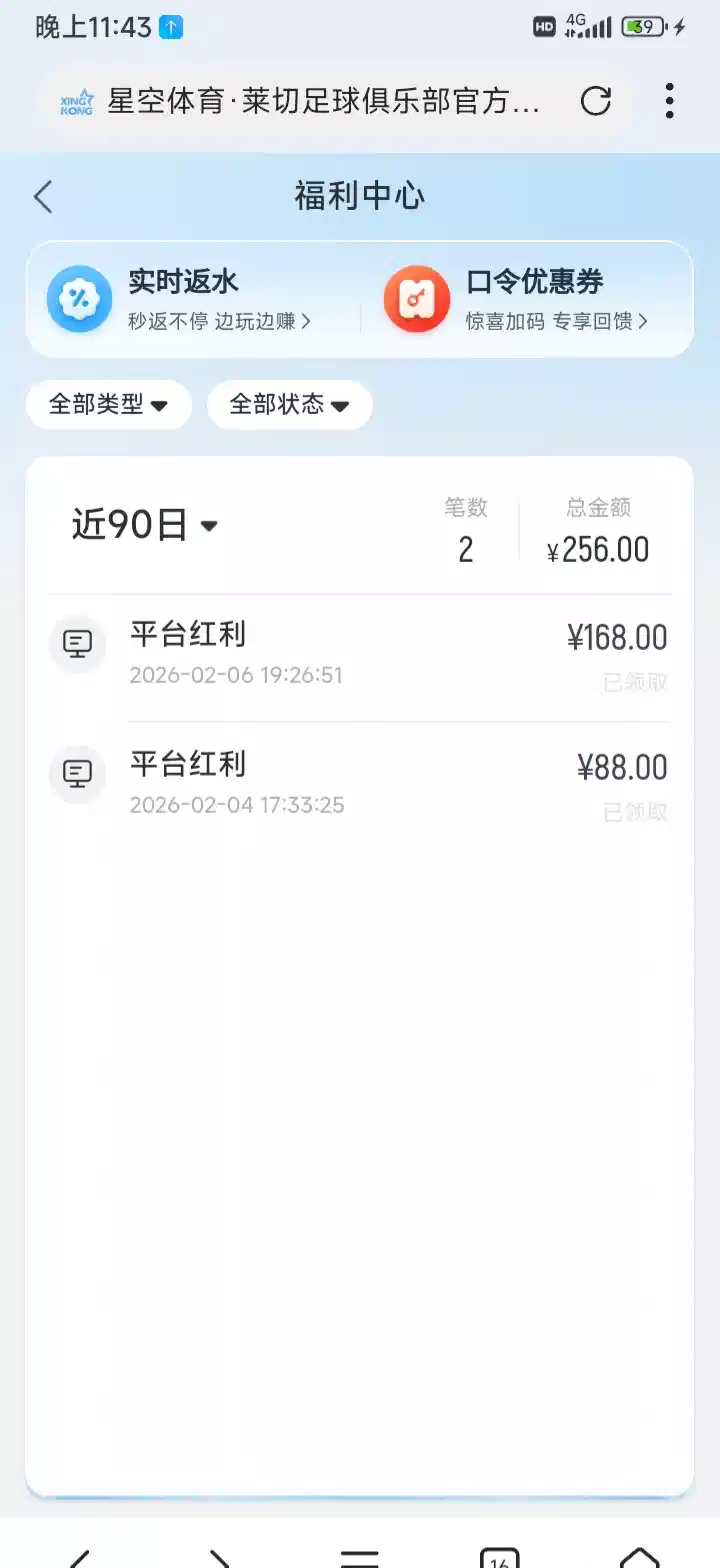The width and height of the screenshot is (720, 1568).
Task: Tap the icon of the ¥88.00 平台红利 record
Action: 78,773
